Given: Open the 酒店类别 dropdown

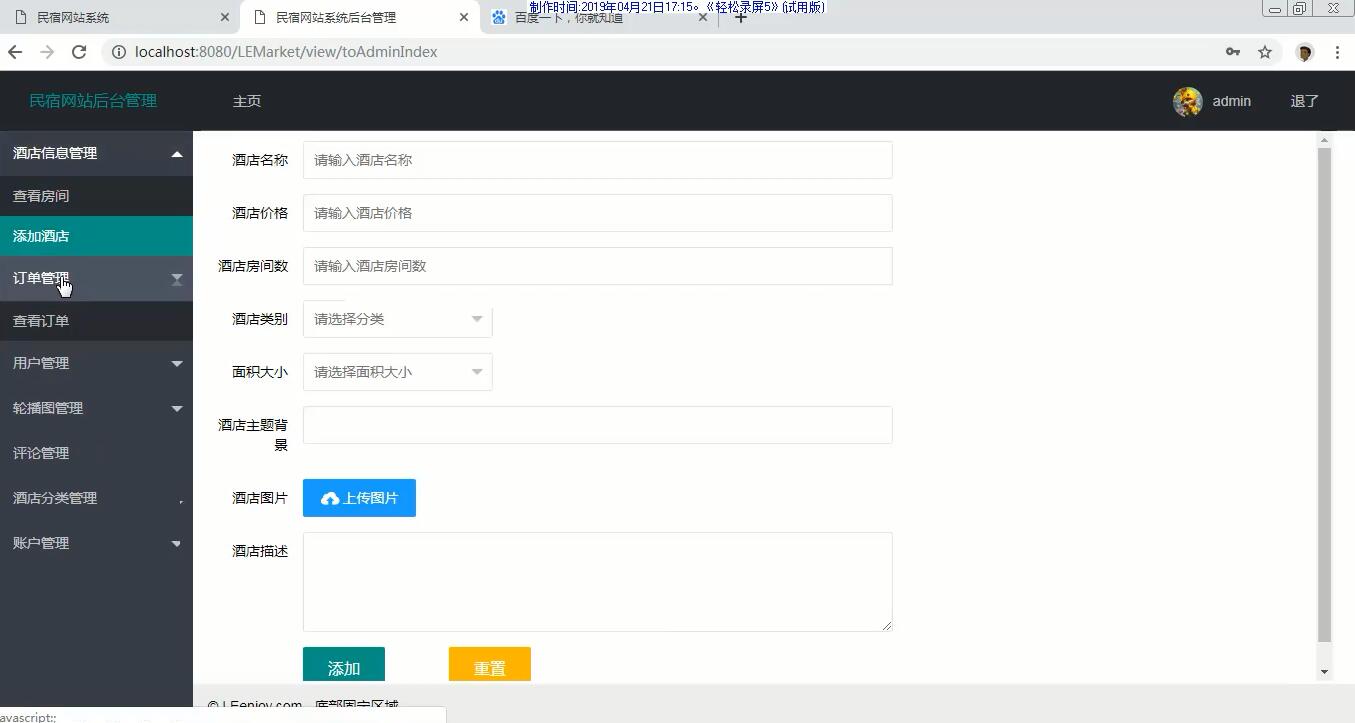Looking at the screenshot, I should (397, 319).
